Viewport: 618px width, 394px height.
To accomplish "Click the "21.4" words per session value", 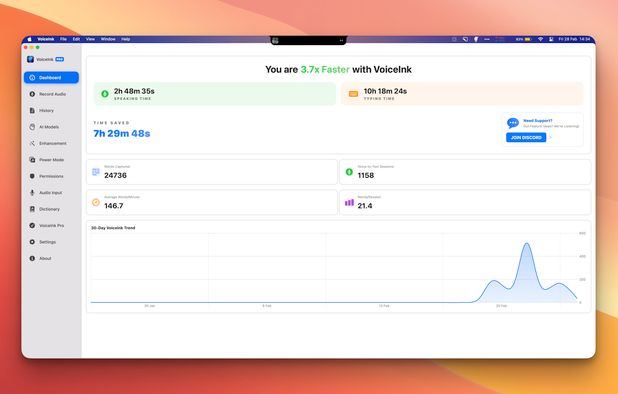I will tap(365, 206).
